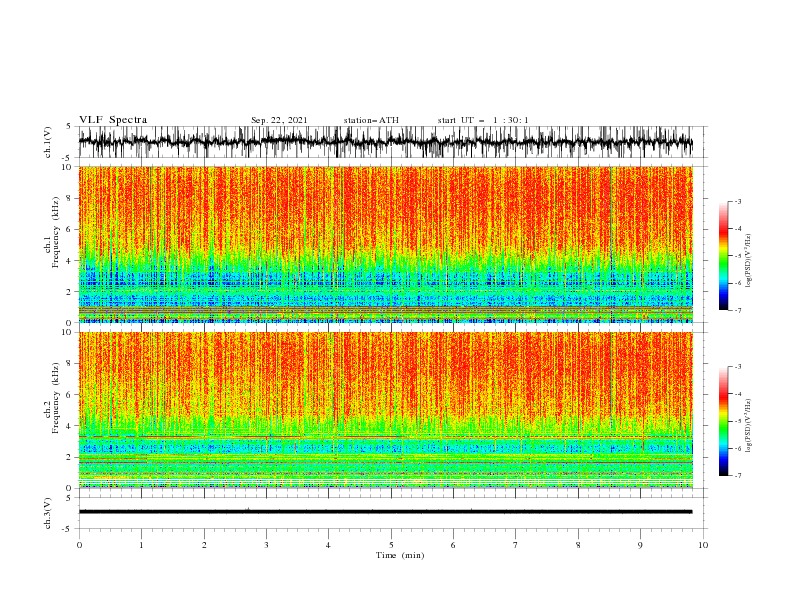Click the 'ch.1(V)' waveform axis label

pos(48,142)
